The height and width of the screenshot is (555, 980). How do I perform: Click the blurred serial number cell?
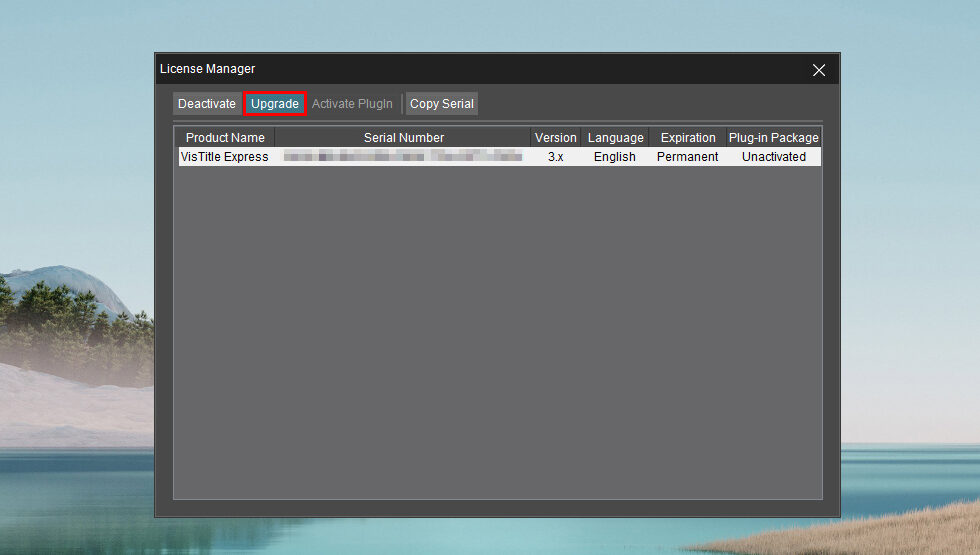coord(403,157)
